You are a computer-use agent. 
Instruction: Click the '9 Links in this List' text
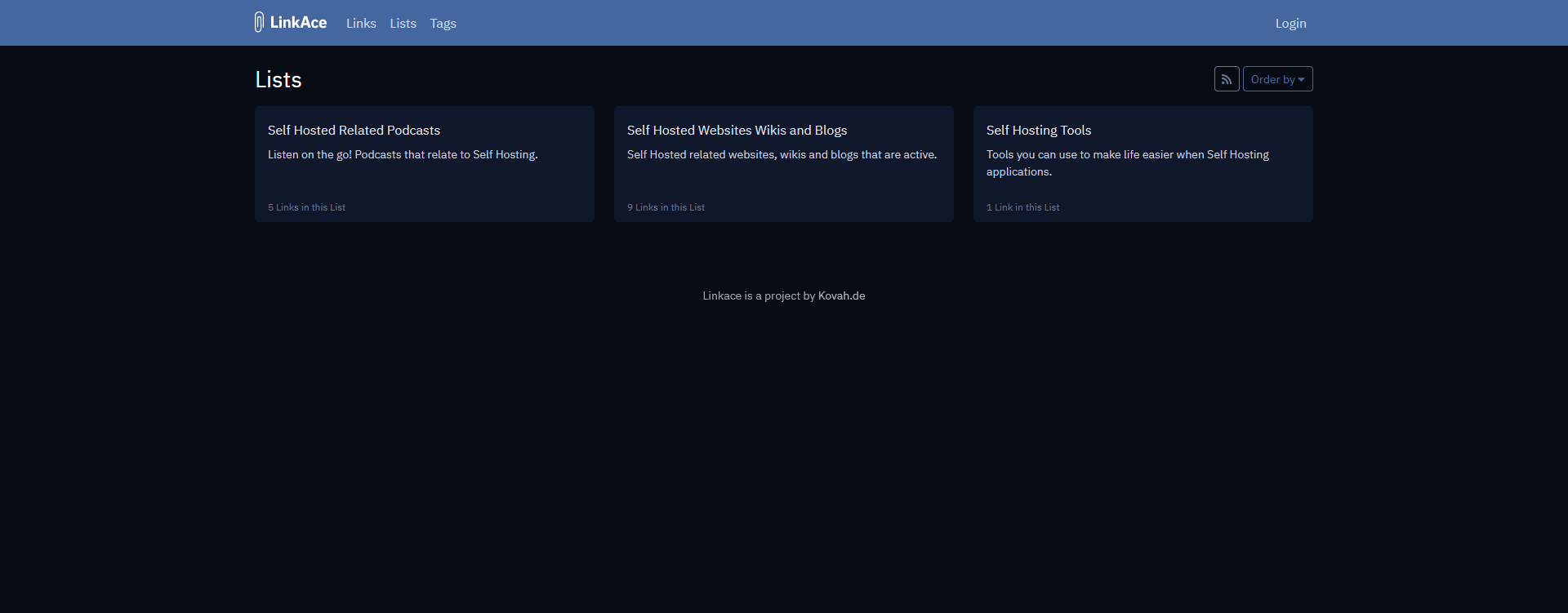(x=666, y=207)
